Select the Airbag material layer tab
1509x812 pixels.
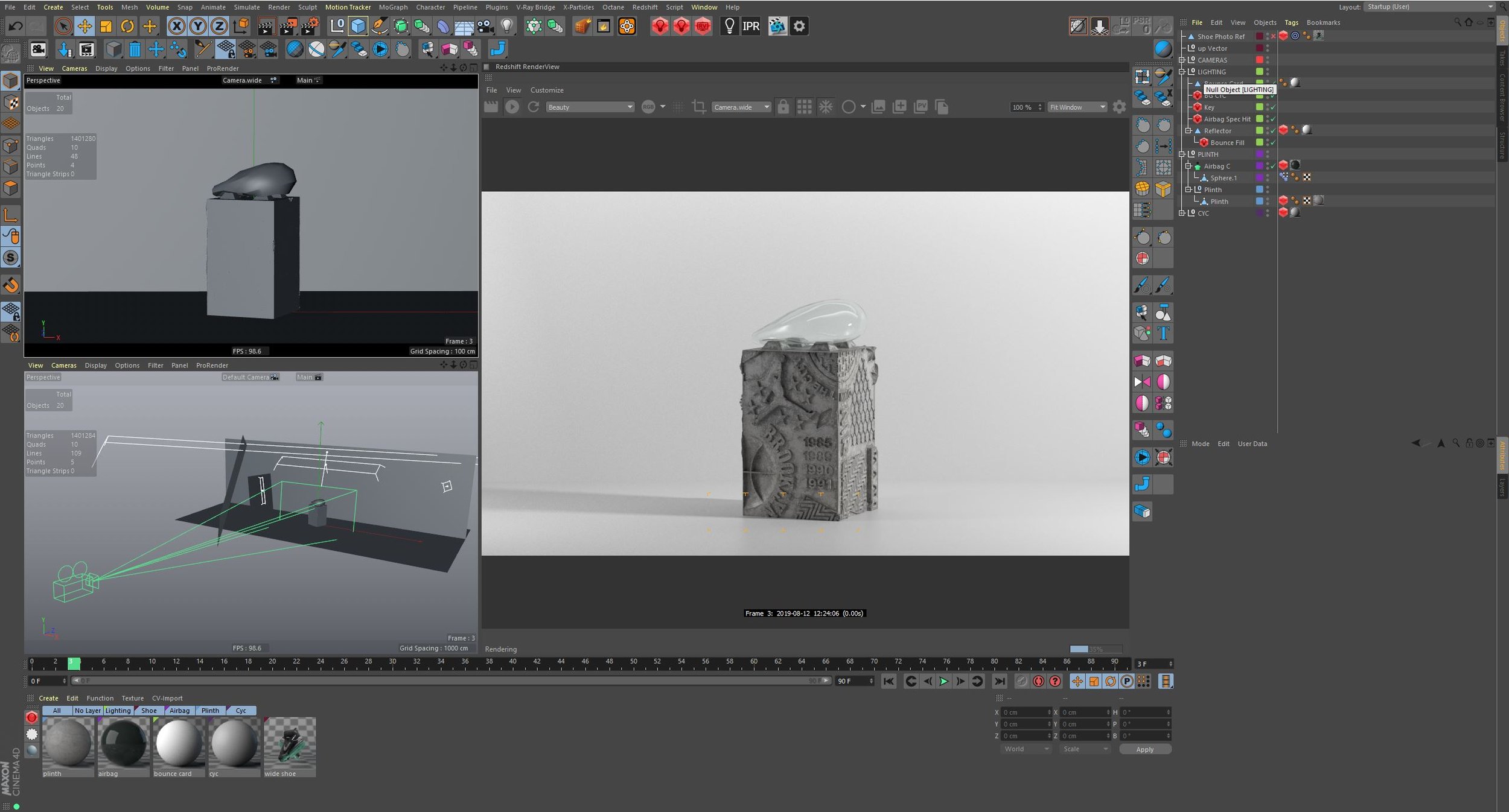click(179, 711)
